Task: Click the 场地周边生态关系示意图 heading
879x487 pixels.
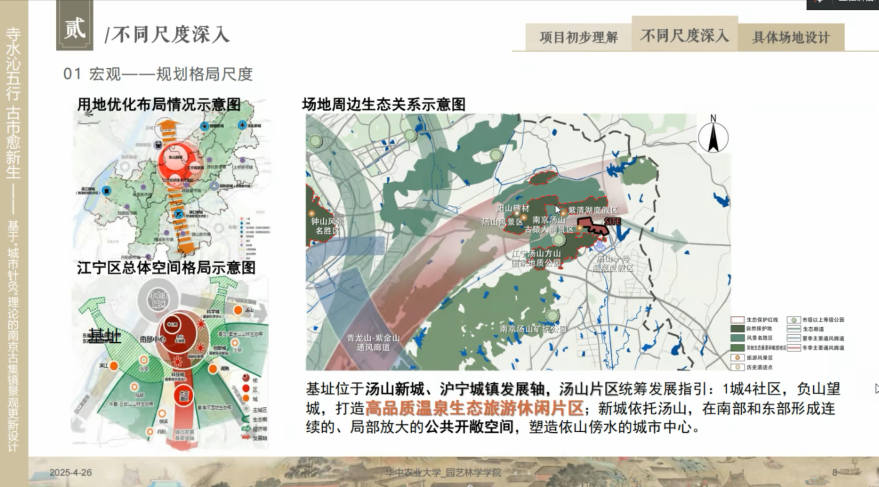Action: 384,104
